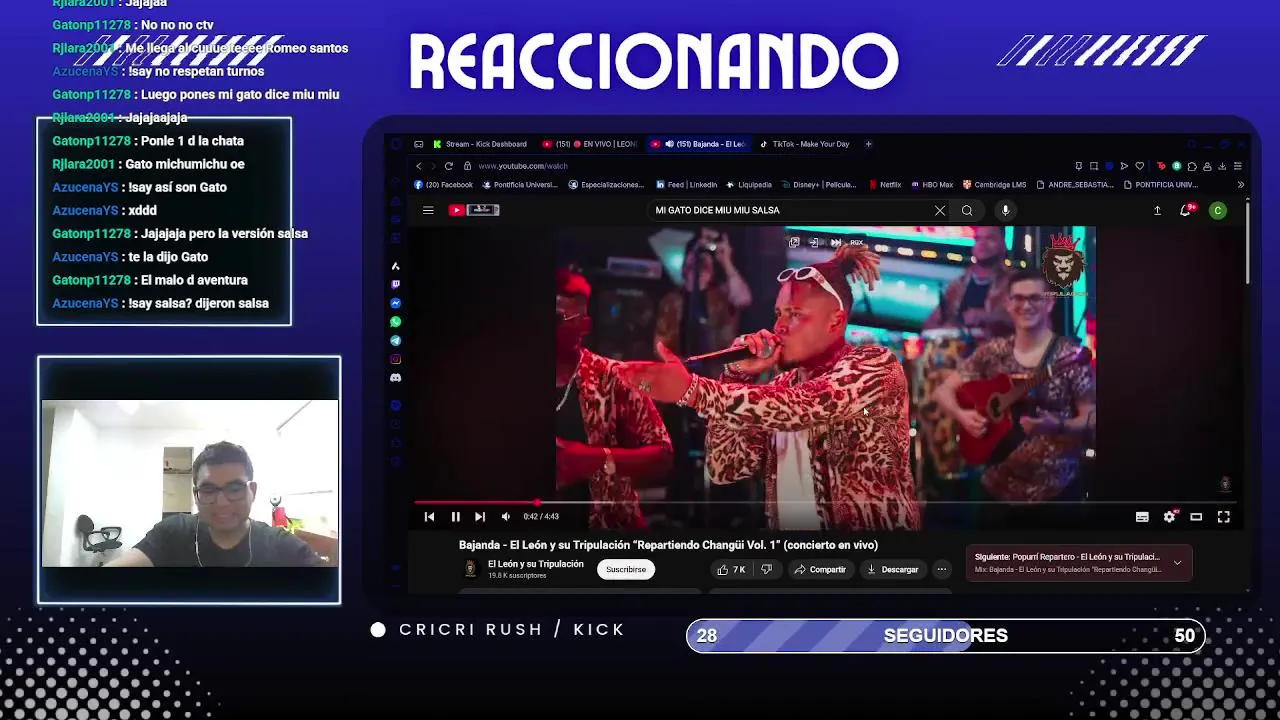Viewport: 1280px width, 720px height.
Task: Open a new browser tab
Action: coord(868,144)
